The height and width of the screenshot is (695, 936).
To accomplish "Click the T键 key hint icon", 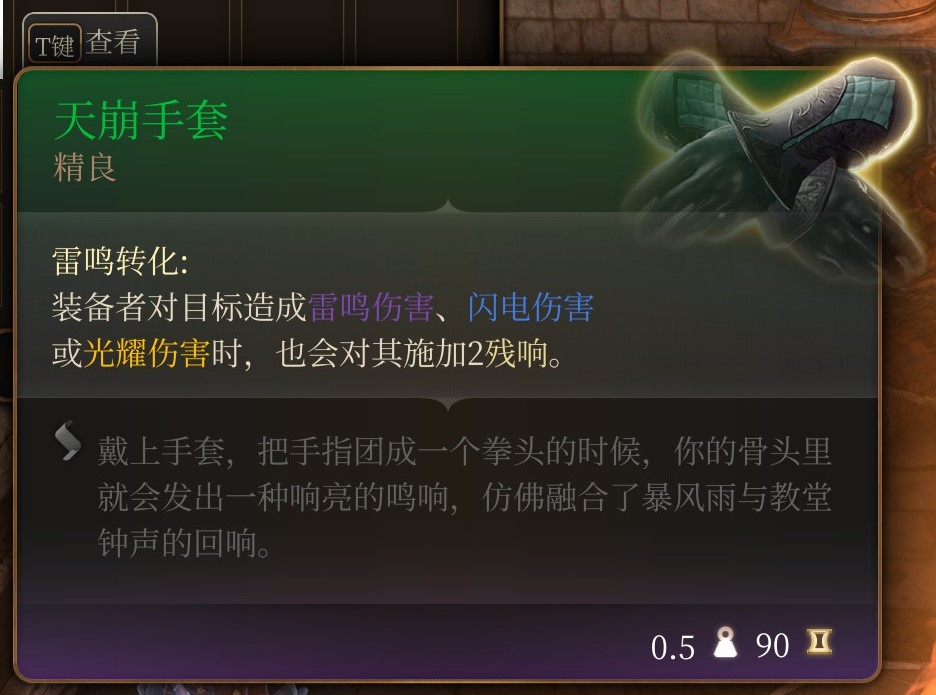I will tap(54, 44).
